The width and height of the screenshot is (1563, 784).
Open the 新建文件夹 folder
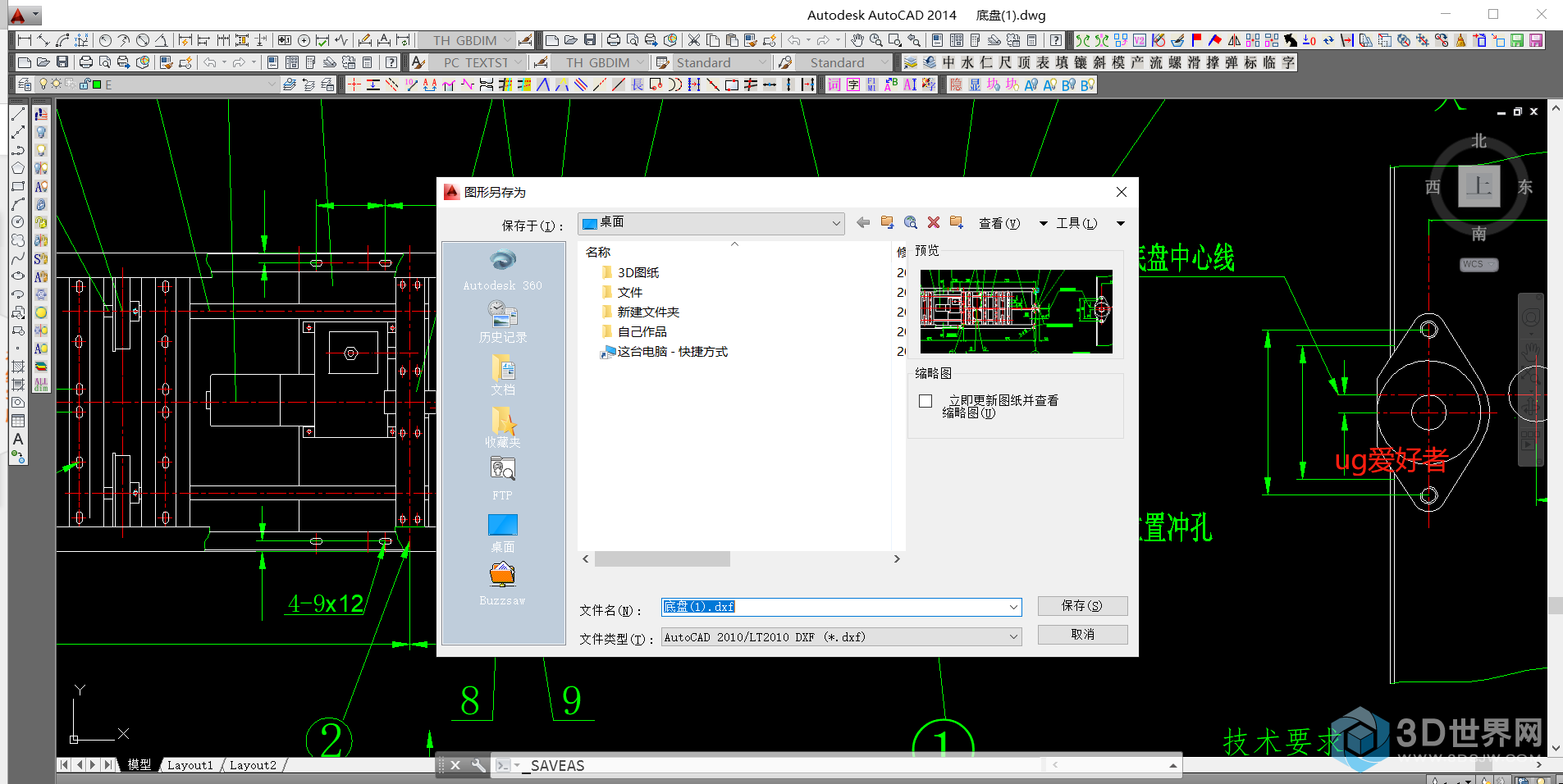[640, 312]
